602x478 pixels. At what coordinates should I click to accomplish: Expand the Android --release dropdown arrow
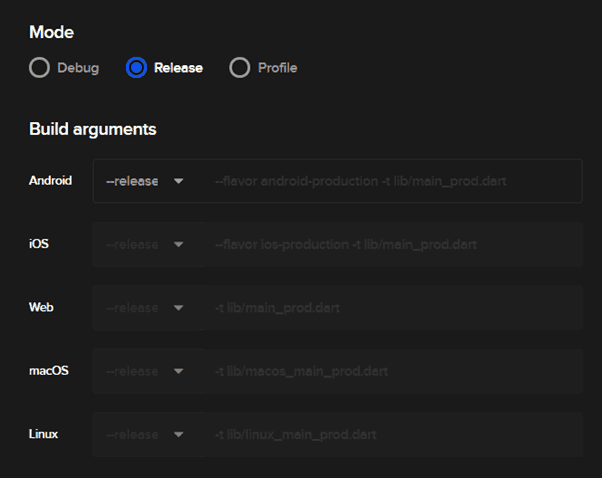(x=178, y=181)
